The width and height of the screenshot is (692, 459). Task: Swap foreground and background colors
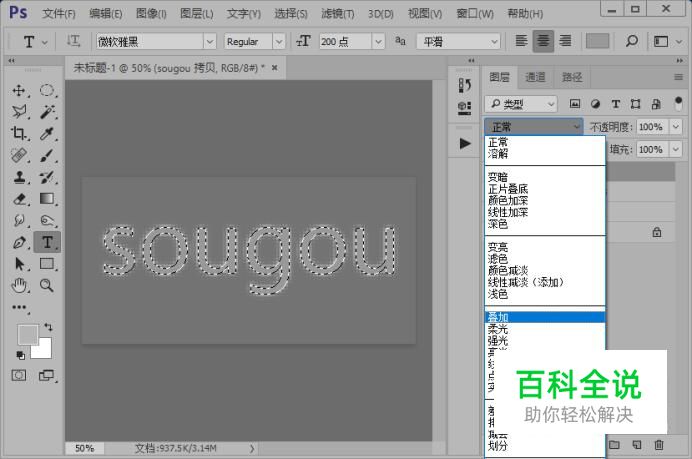click(x=48, y=327)
